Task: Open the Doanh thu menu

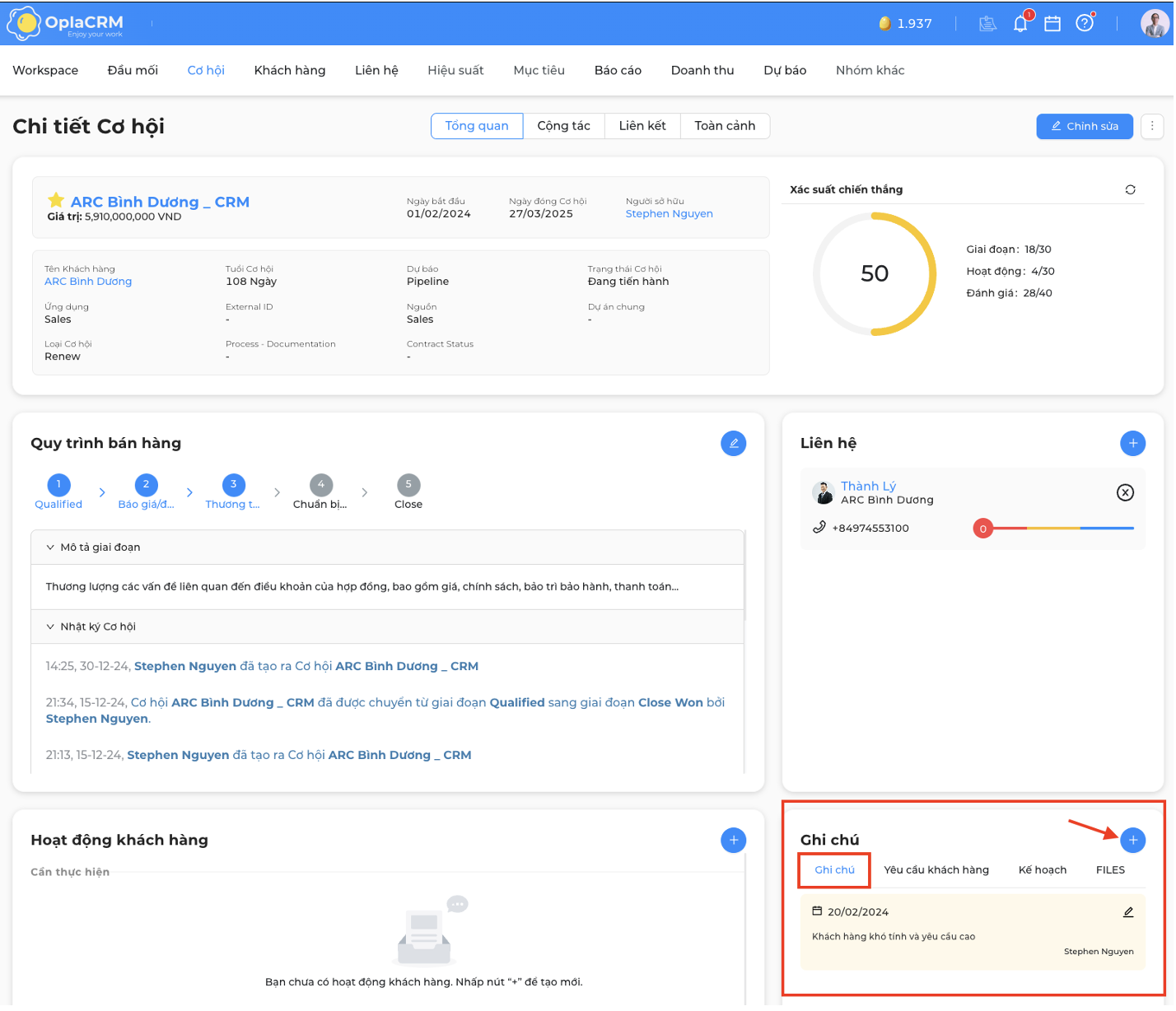Action: [702, 71]
